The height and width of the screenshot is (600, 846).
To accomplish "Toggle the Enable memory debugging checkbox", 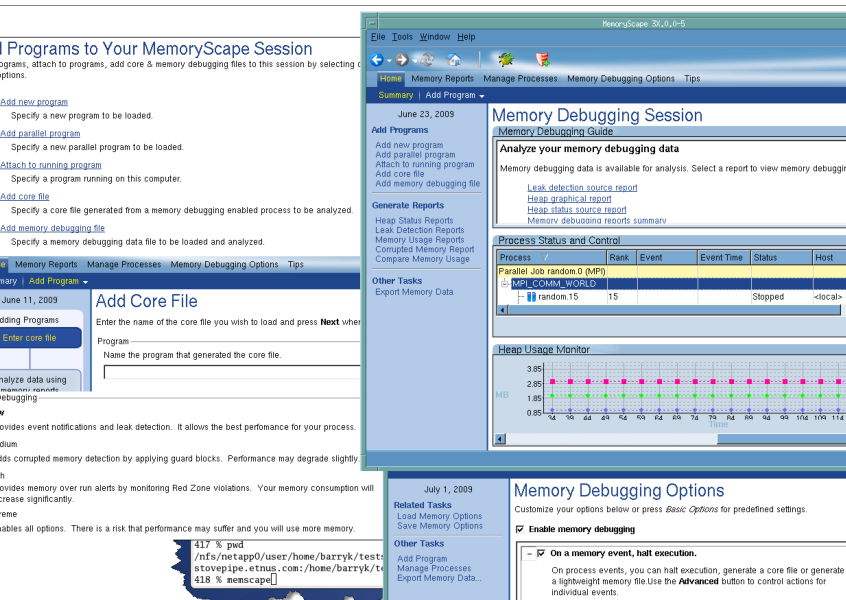I will [520, 529].
